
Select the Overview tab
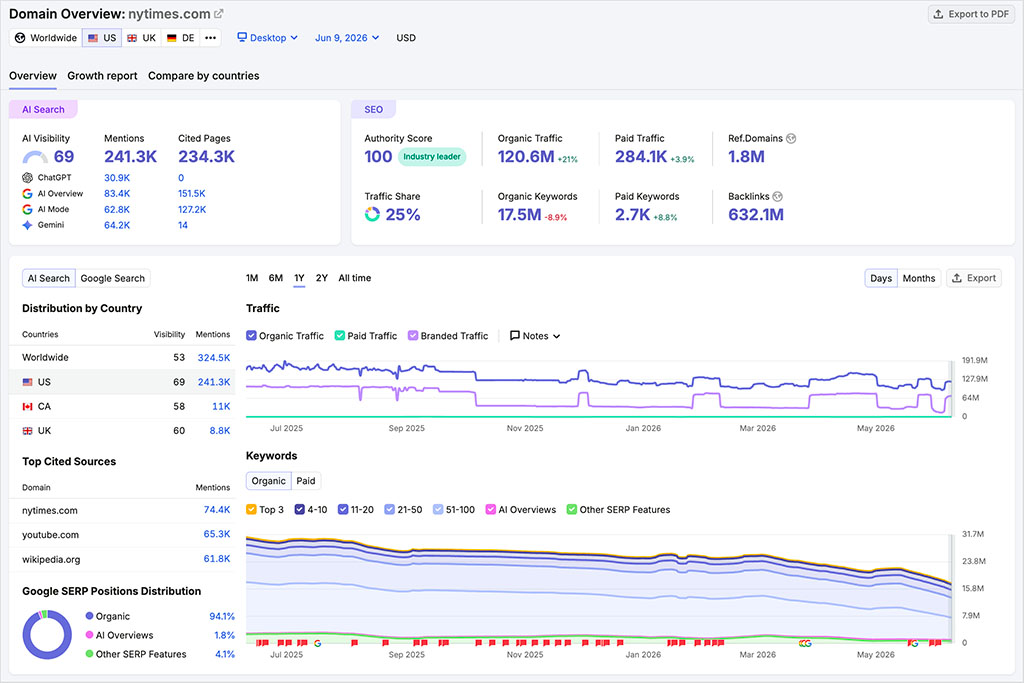[x=33, y=76]
